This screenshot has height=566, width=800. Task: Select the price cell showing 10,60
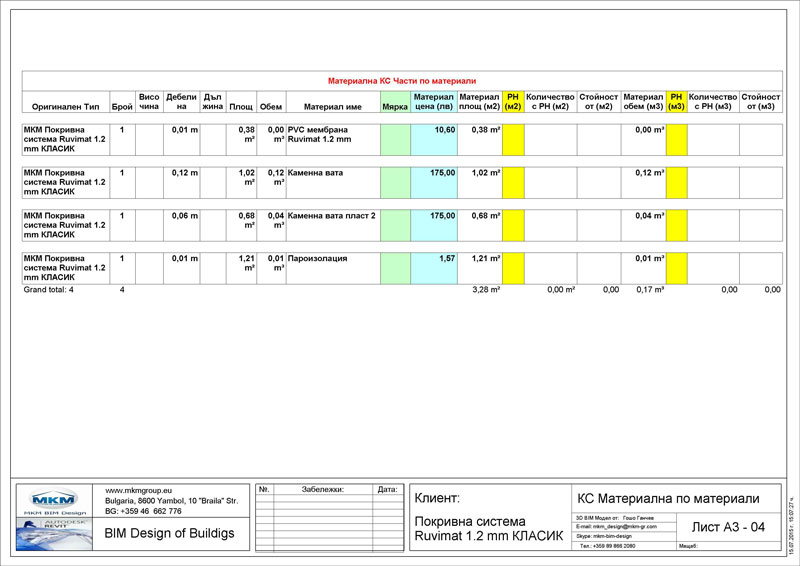click(434, 140)
